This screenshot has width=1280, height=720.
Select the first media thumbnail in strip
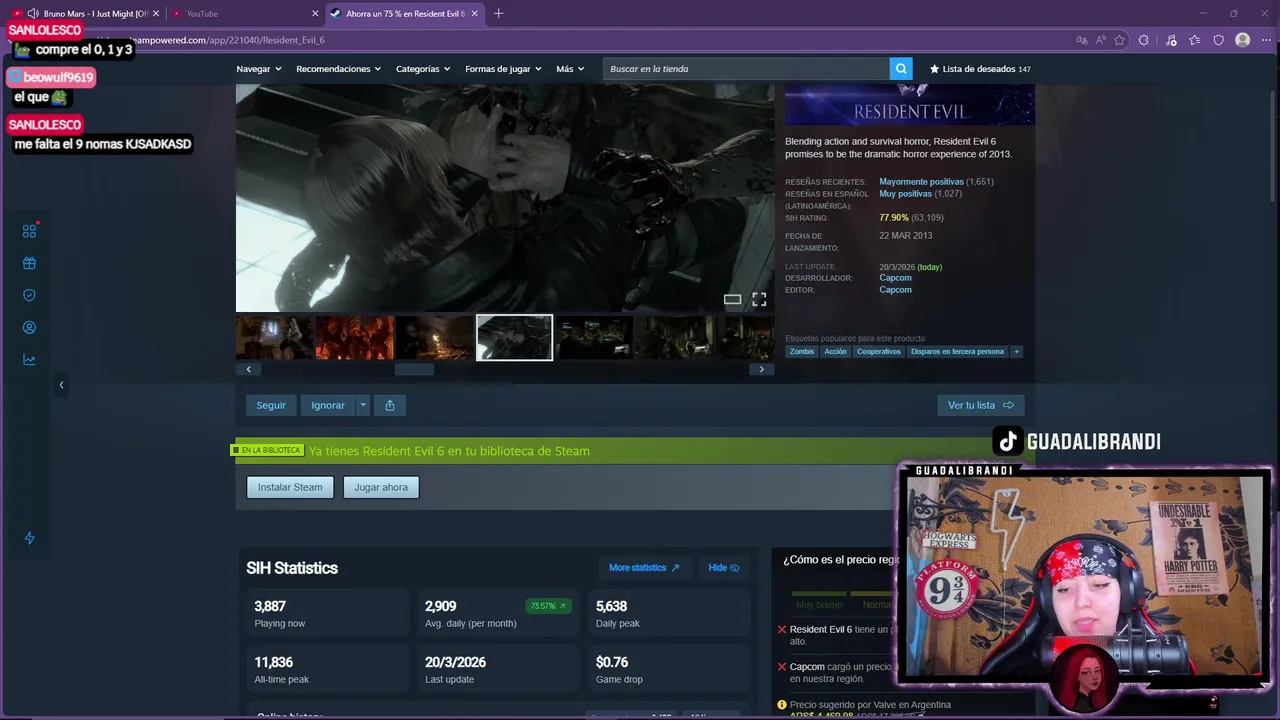[x=274, y=338]
